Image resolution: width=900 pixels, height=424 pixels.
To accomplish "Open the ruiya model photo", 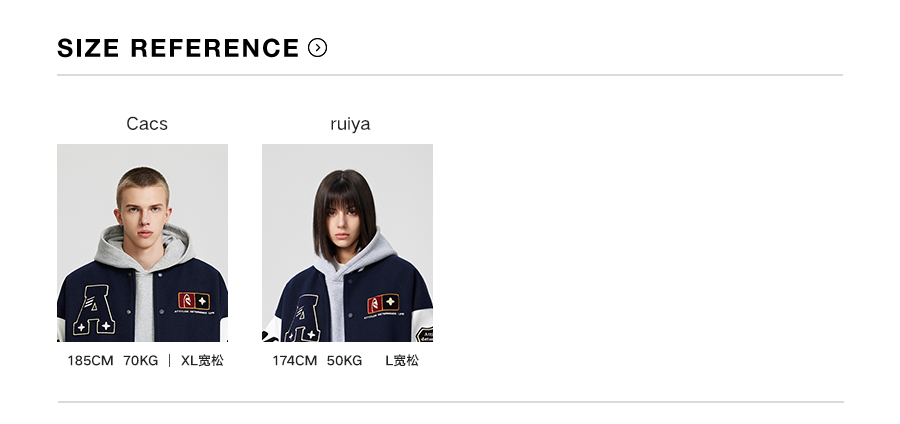I will click(x=347, y=243).
